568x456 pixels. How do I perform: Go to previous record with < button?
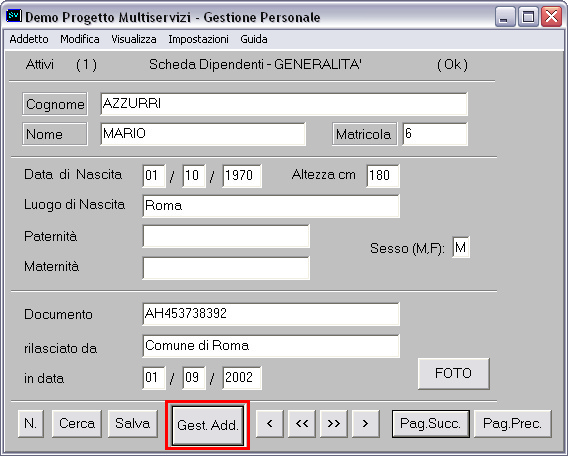pos(269,423)
